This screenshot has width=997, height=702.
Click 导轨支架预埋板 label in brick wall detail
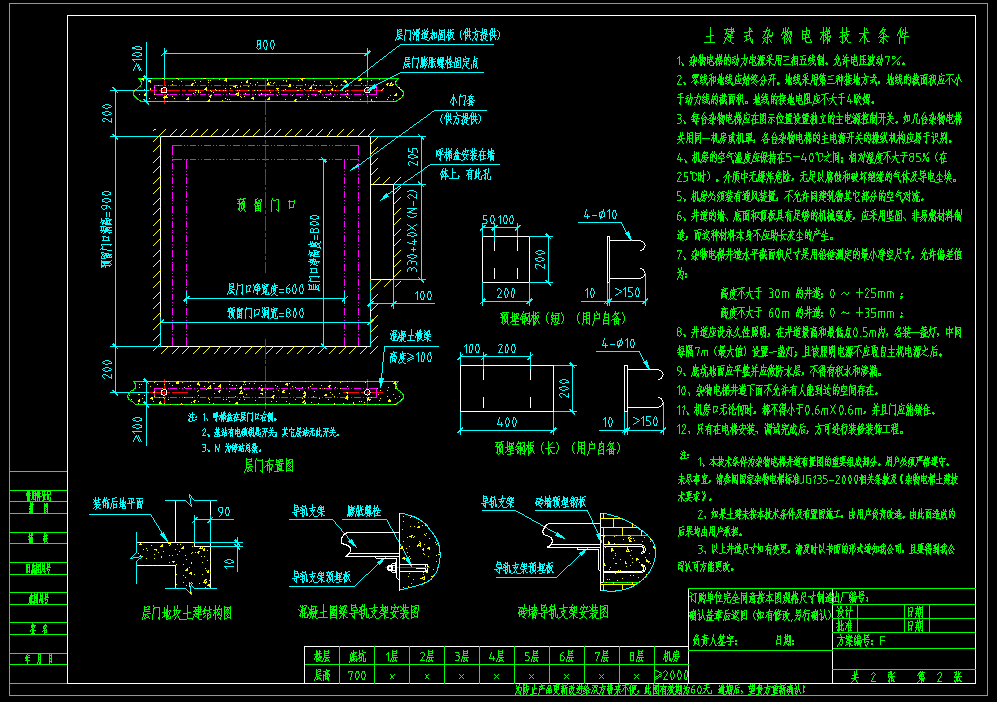[525, 568]
